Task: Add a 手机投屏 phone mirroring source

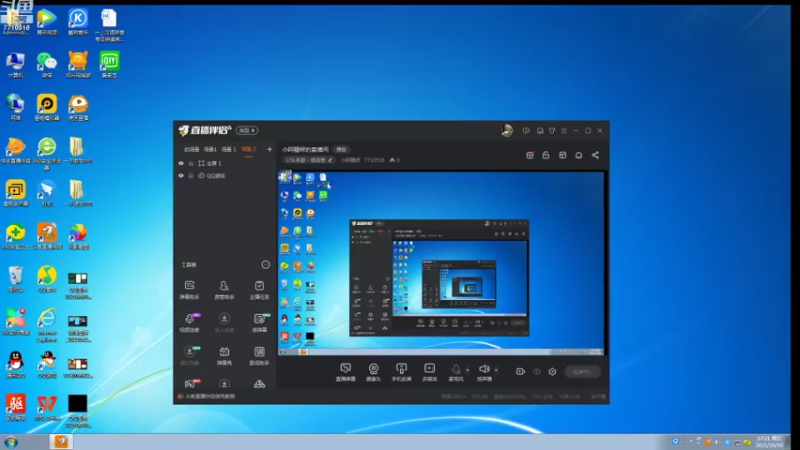Action: pyautogui.click(x=402, y=372)
